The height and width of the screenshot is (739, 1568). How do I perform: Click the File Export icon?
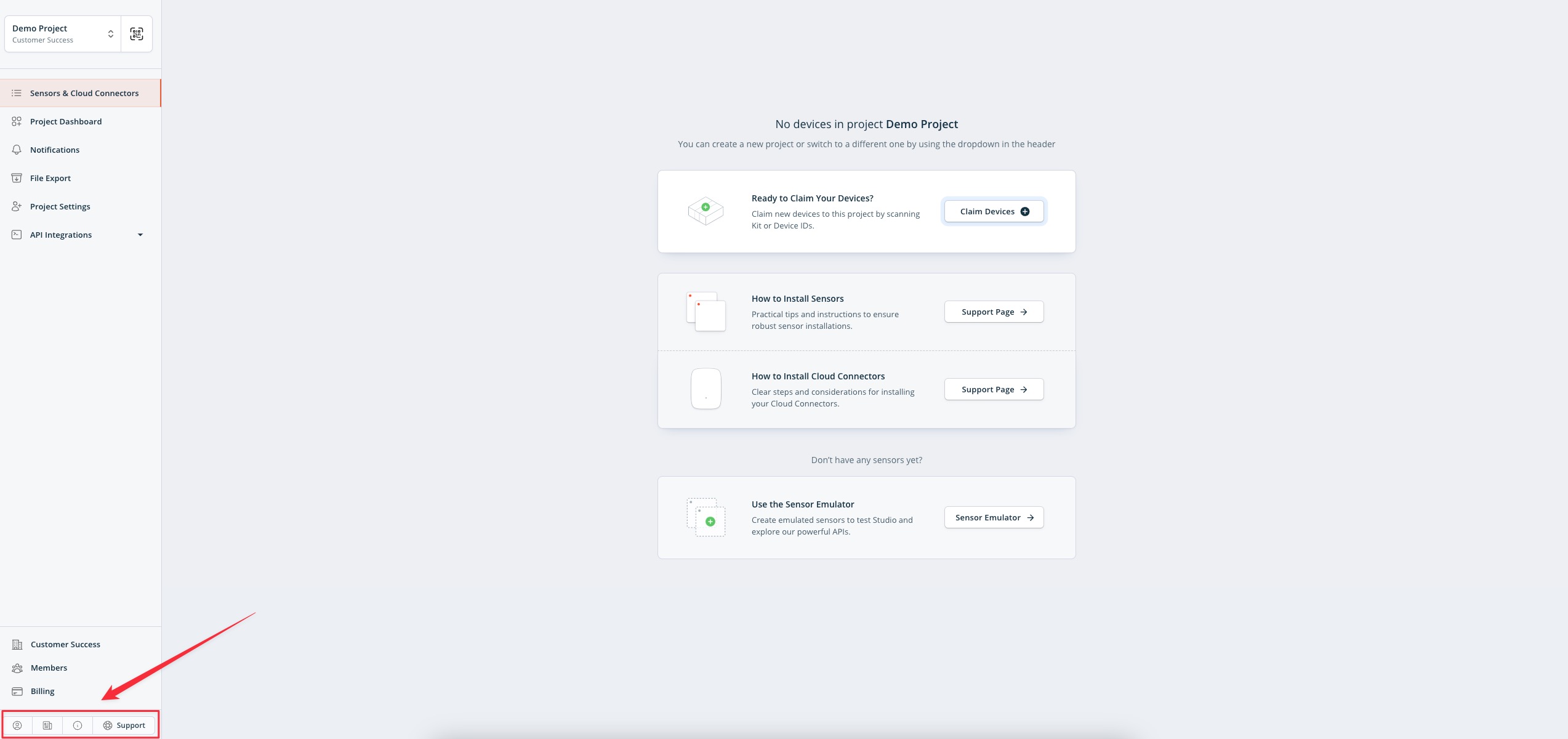click(x=17, y=179)
